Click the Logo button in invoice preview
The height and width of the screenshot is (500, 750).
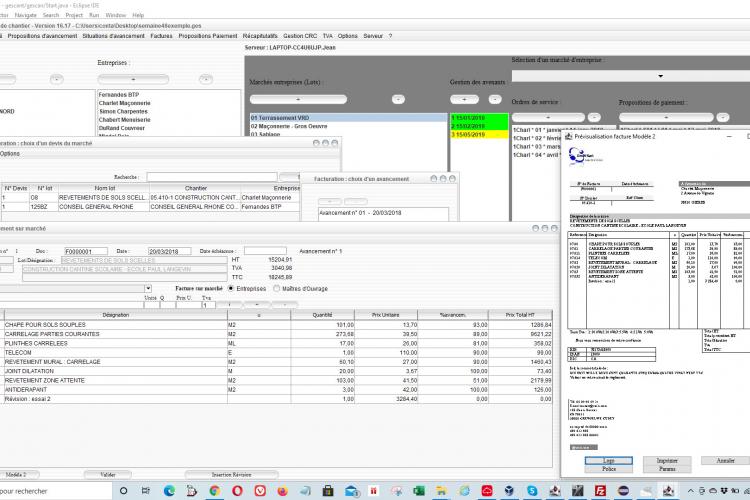pyautogui.click(x=608, y=460)
